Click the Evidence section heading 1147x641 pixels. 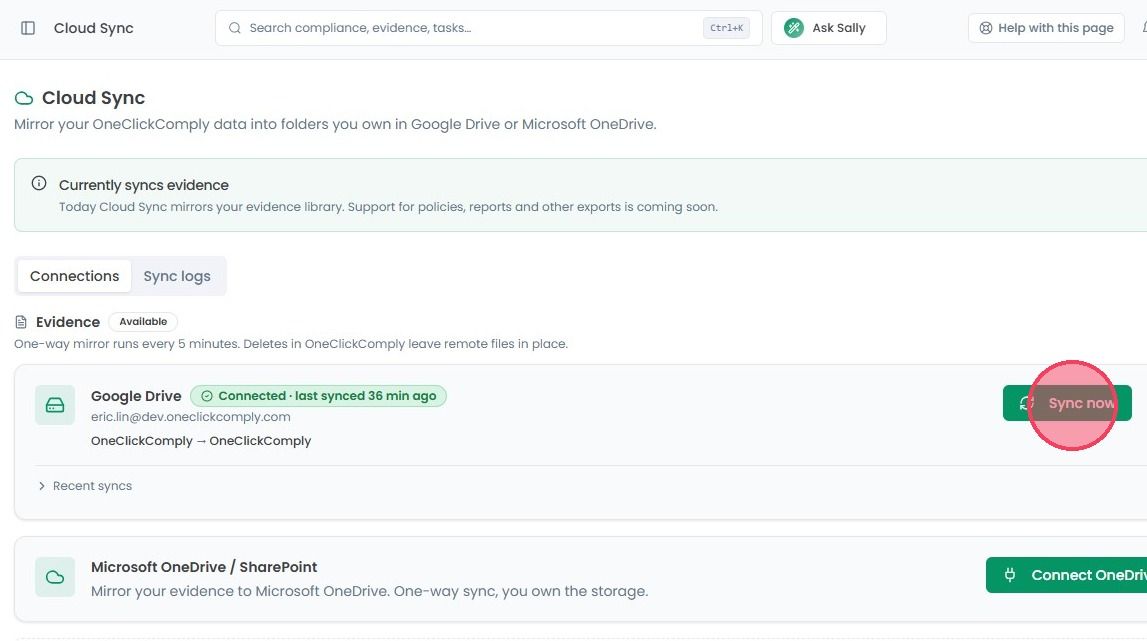(x=67, y=322)
